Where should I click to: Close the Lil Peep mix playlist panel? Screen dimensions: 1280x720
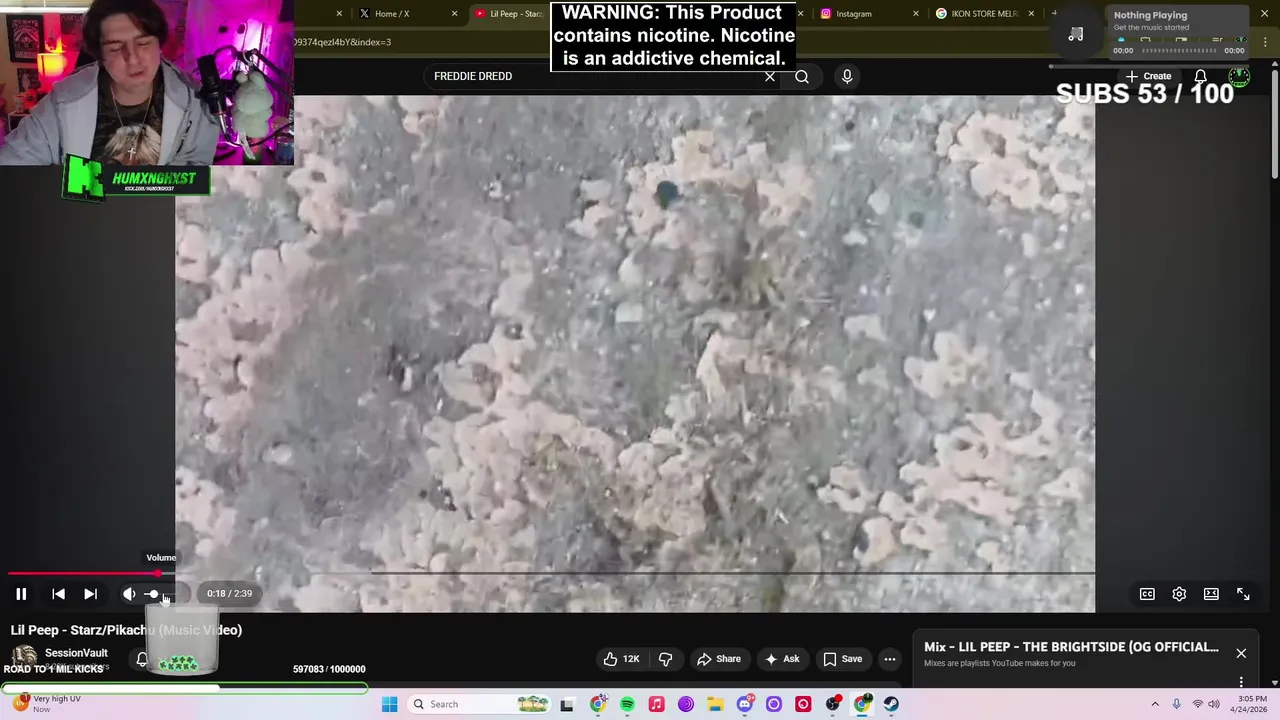pos(1241,653)
